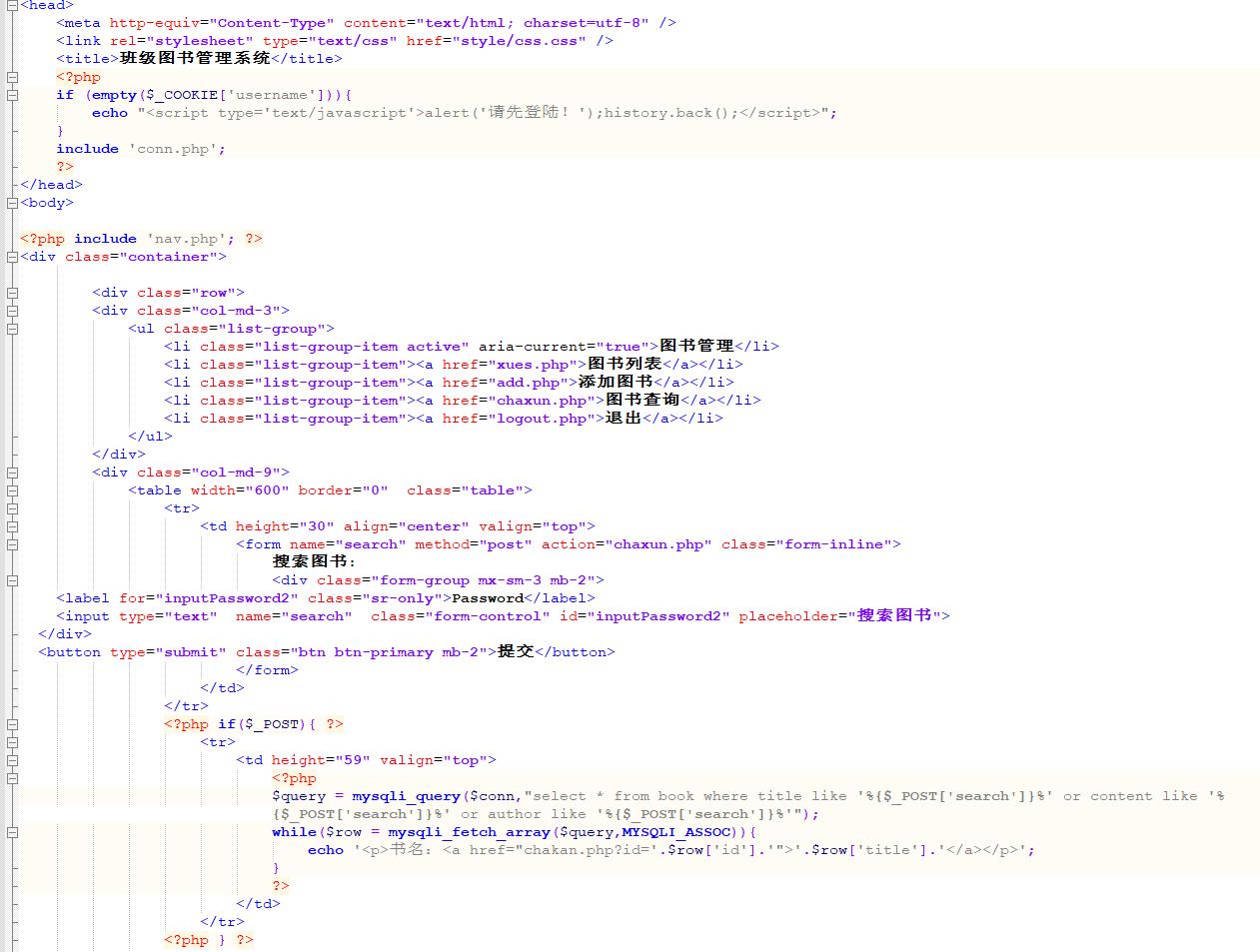Click the "add.php" href value

529,383
